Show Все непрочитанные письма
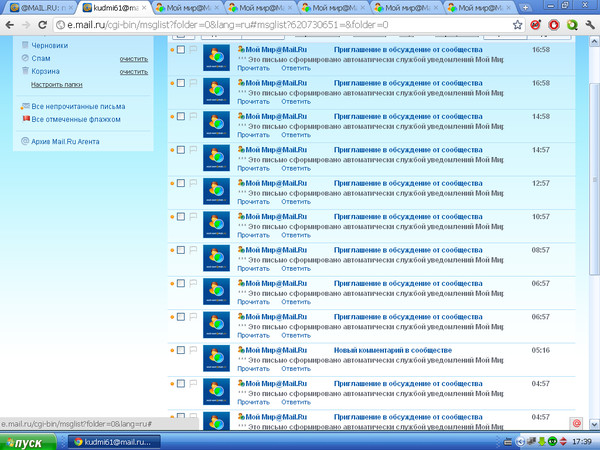Screen dimensions: 600x450 click(78, 106)
